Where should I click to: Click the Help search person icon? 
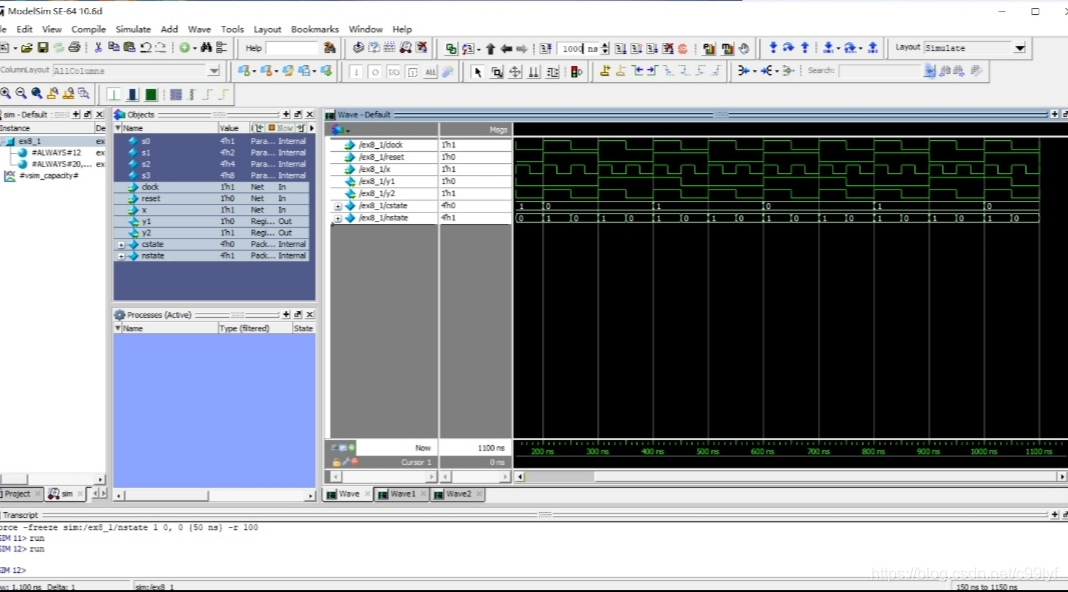[x=330, y=48]
